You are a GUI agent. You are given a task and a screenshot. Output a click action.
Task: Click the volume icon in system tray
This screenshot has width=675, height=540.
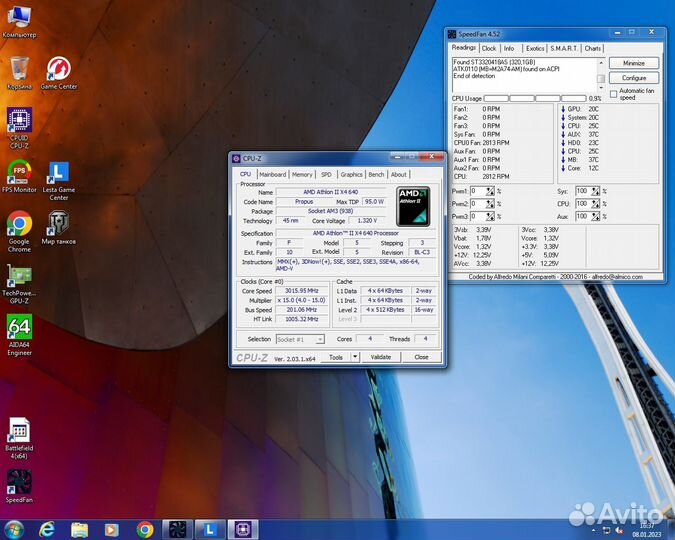click(620, 530)
